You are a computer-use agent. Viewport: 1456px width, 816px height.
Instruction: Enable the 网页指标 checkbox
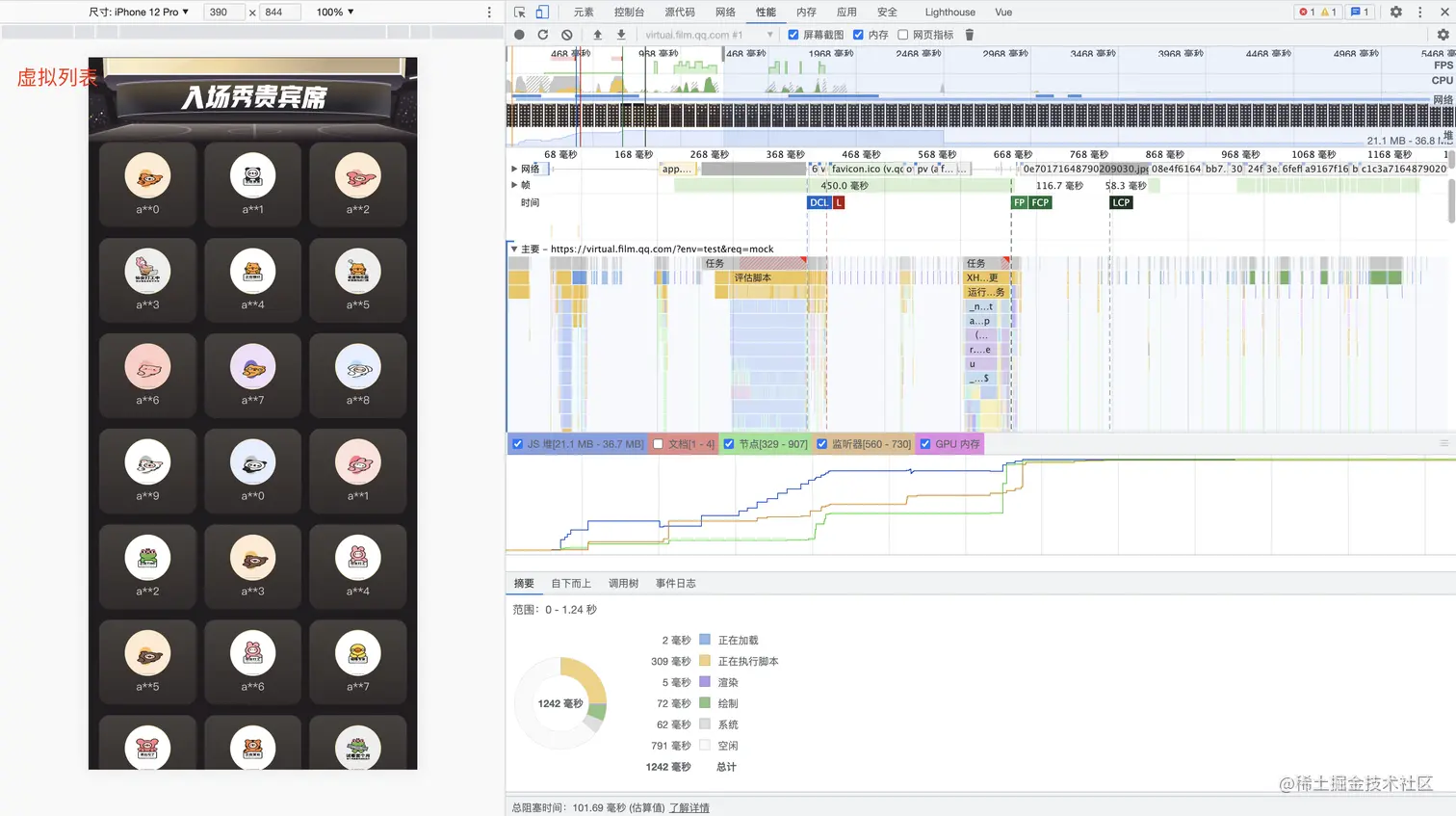(x=902, y=35)
